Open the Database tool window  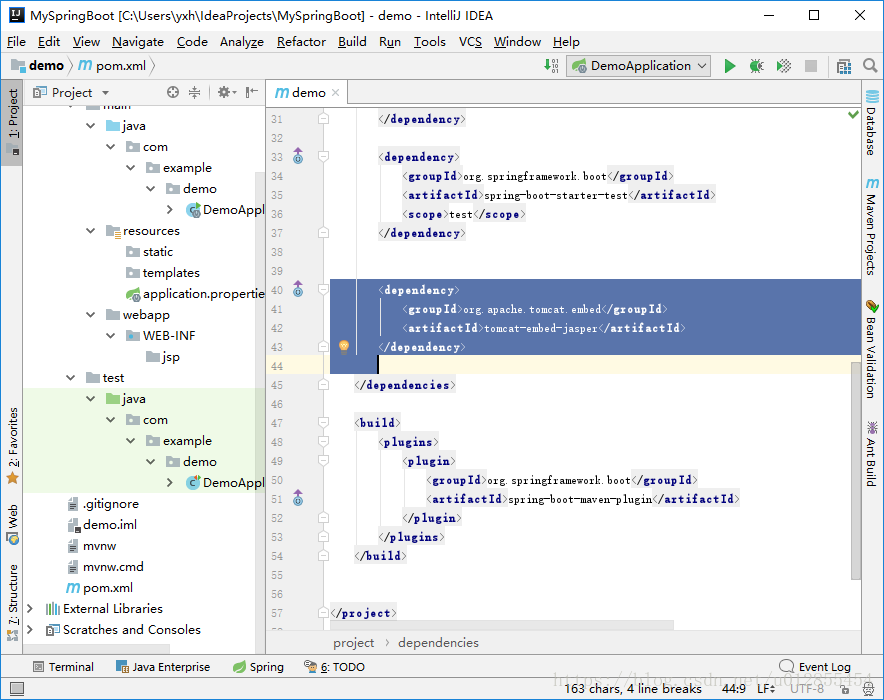872,122
